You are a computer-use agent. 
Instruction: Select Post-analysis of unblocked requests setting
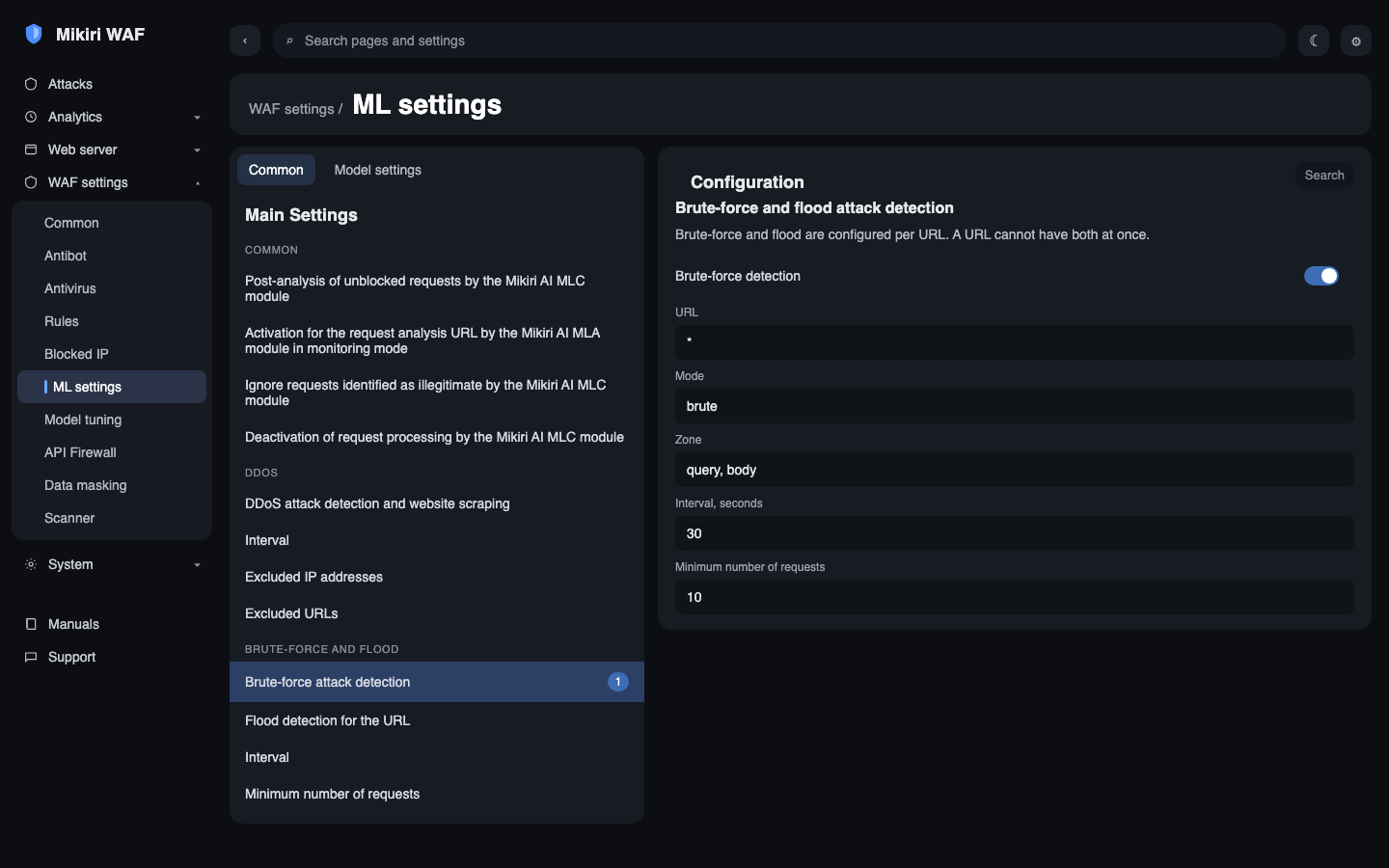pyautogui.click(x=437, y=288)
